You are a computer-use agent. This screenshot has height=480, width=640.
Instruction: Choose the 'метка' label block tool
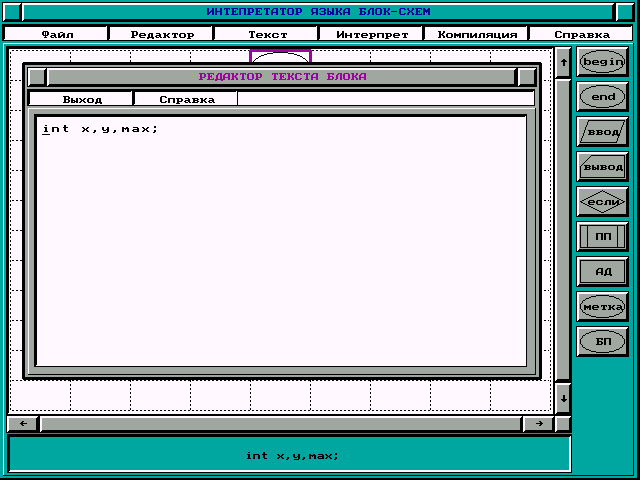click(603, 306)
